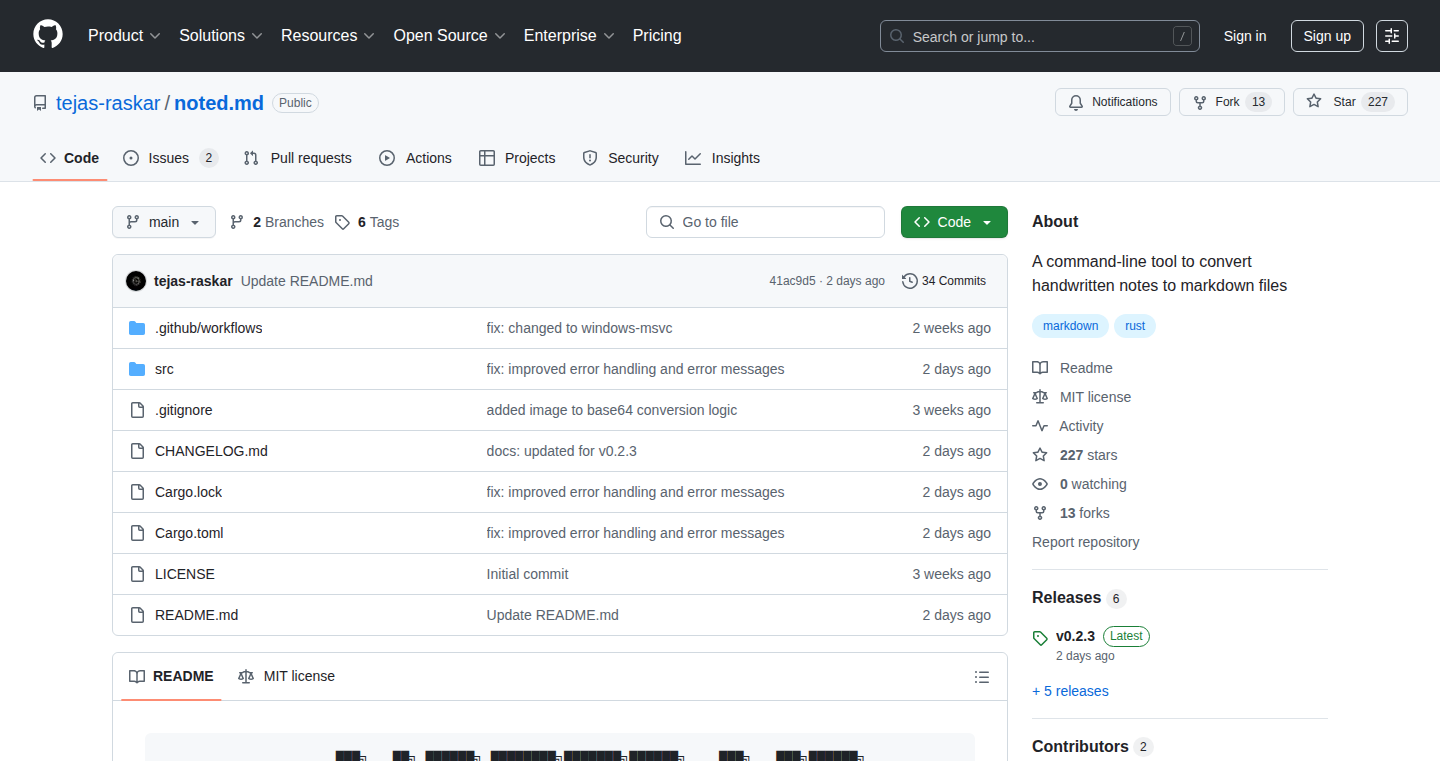1440x761 pixels.
Task: Expand the Enterprise menu
Action: click(570, 36)
